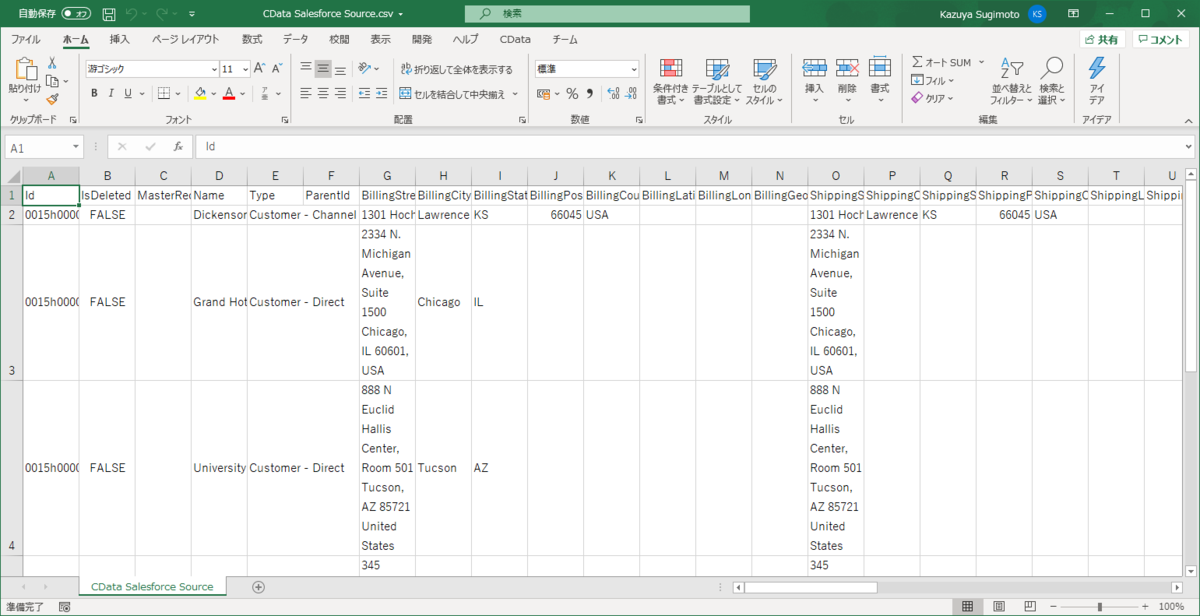This screenshot has height=616, width=1200.
Task: Apply comma style format
Action: (x=589, y=93)
